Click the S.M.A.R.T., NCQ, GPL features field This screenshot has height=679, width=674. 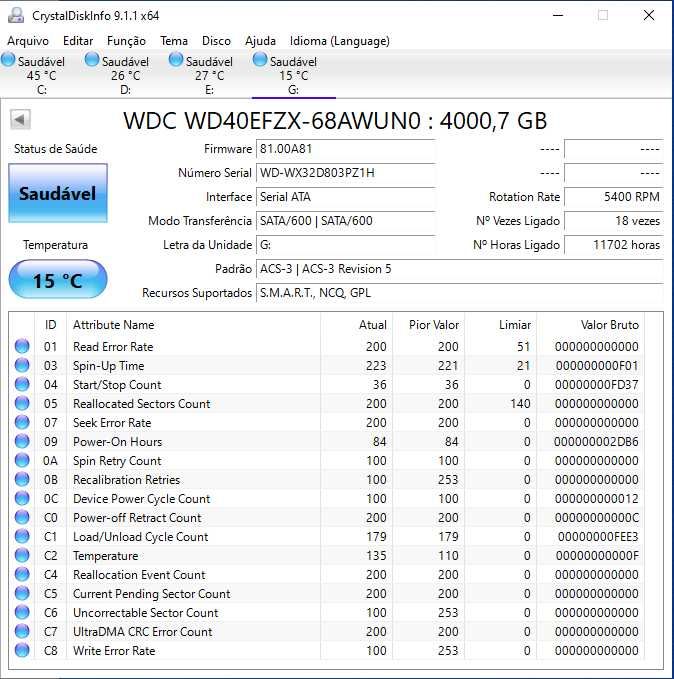click(x=460, y=293)
